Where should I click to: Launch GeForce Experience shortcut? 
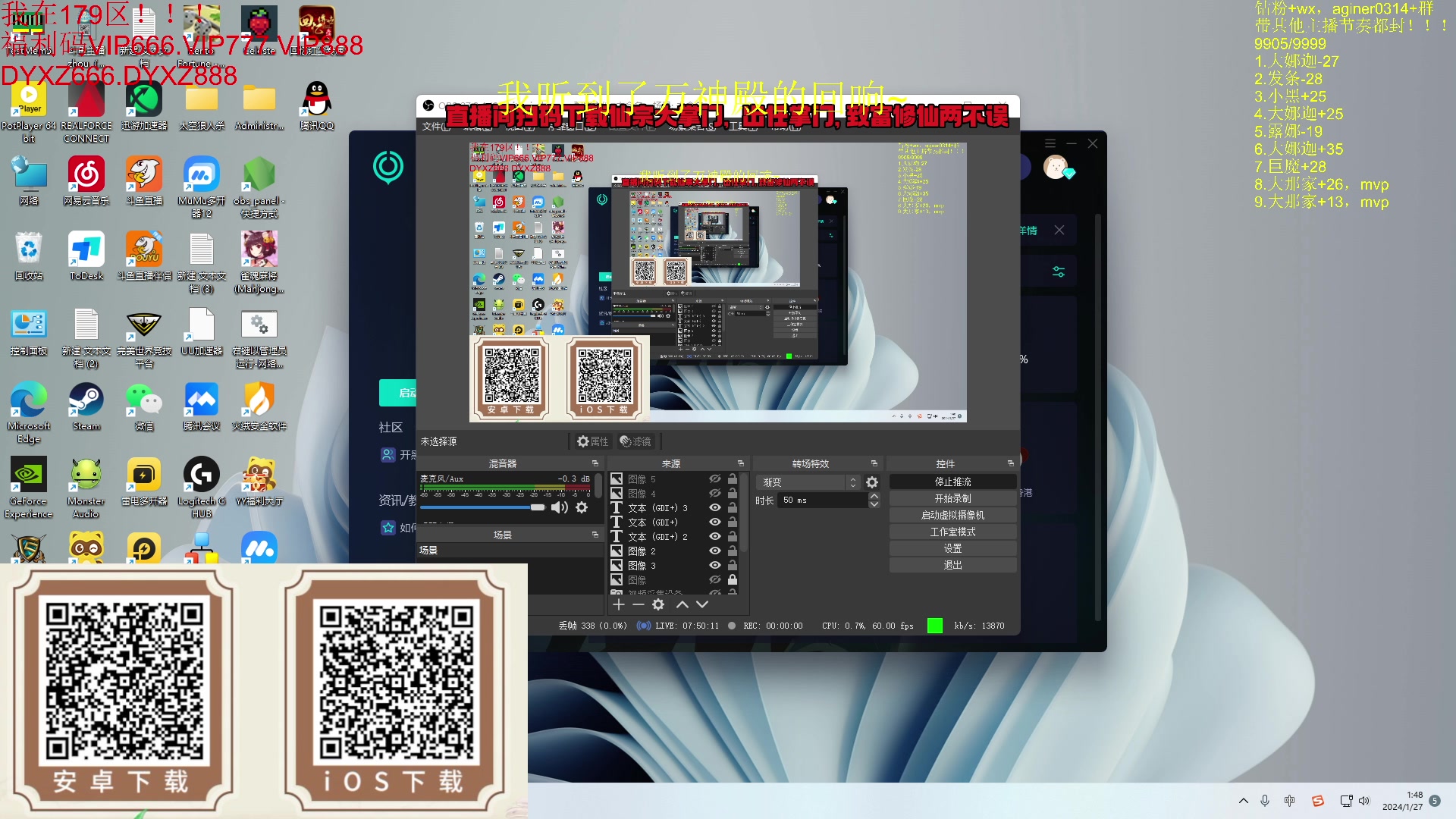click(x=29, y=488)
